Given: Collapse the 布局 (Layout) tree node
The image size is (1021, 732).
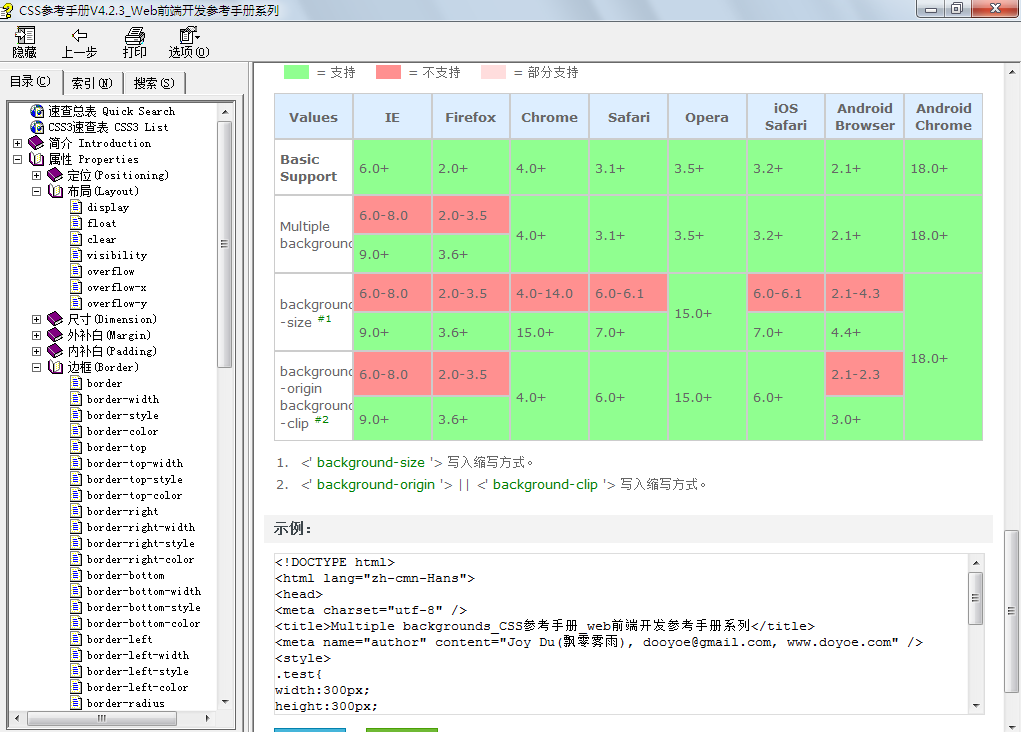Looking at the screenshot, I should click(x=36, y=191).
